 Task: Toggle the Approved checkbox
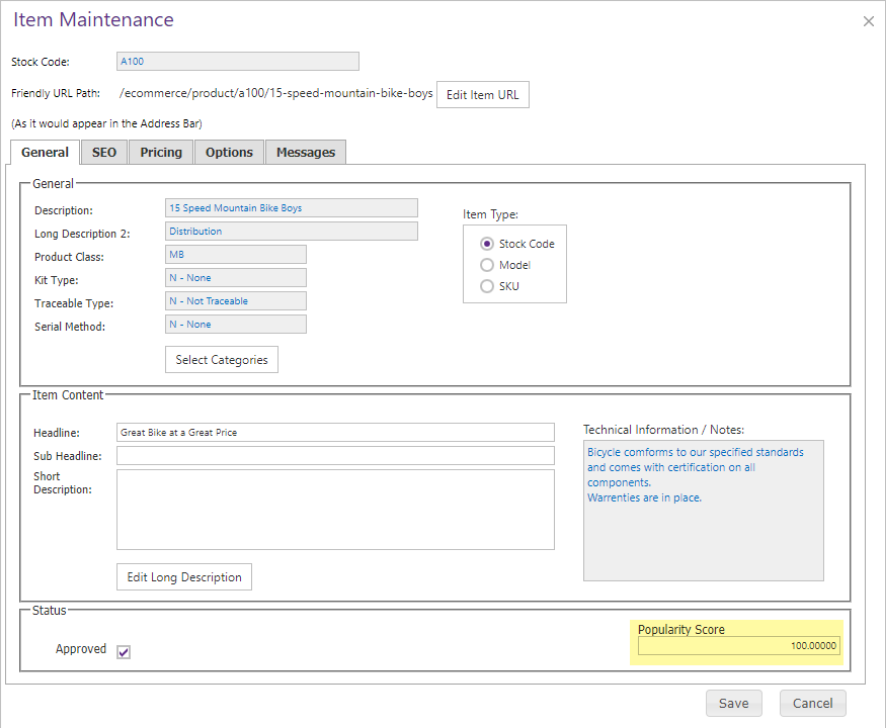click(x=124, y=652)
